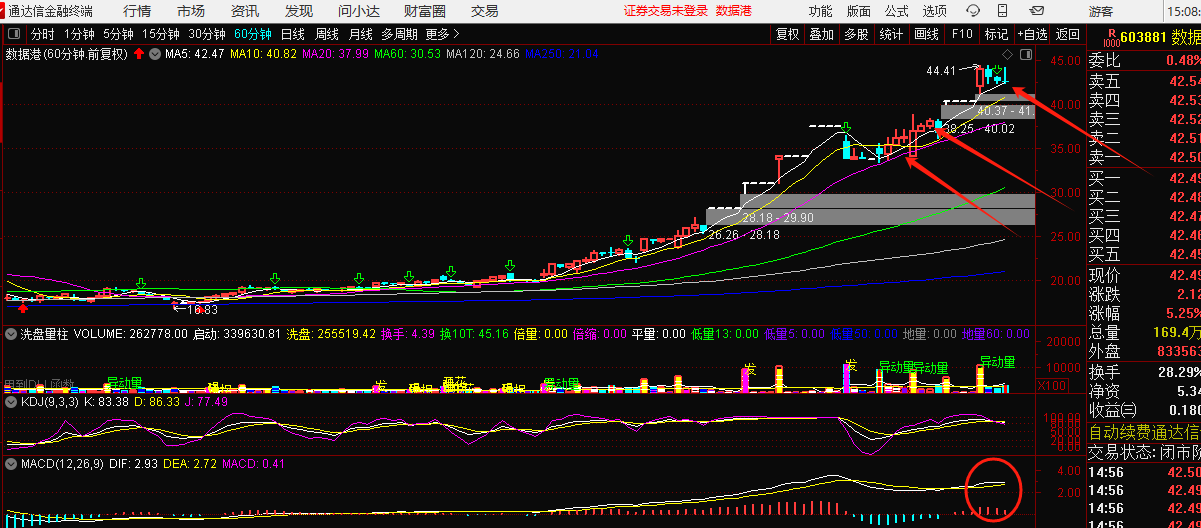Switch to the 1分钟 period tab

point(79,34)
